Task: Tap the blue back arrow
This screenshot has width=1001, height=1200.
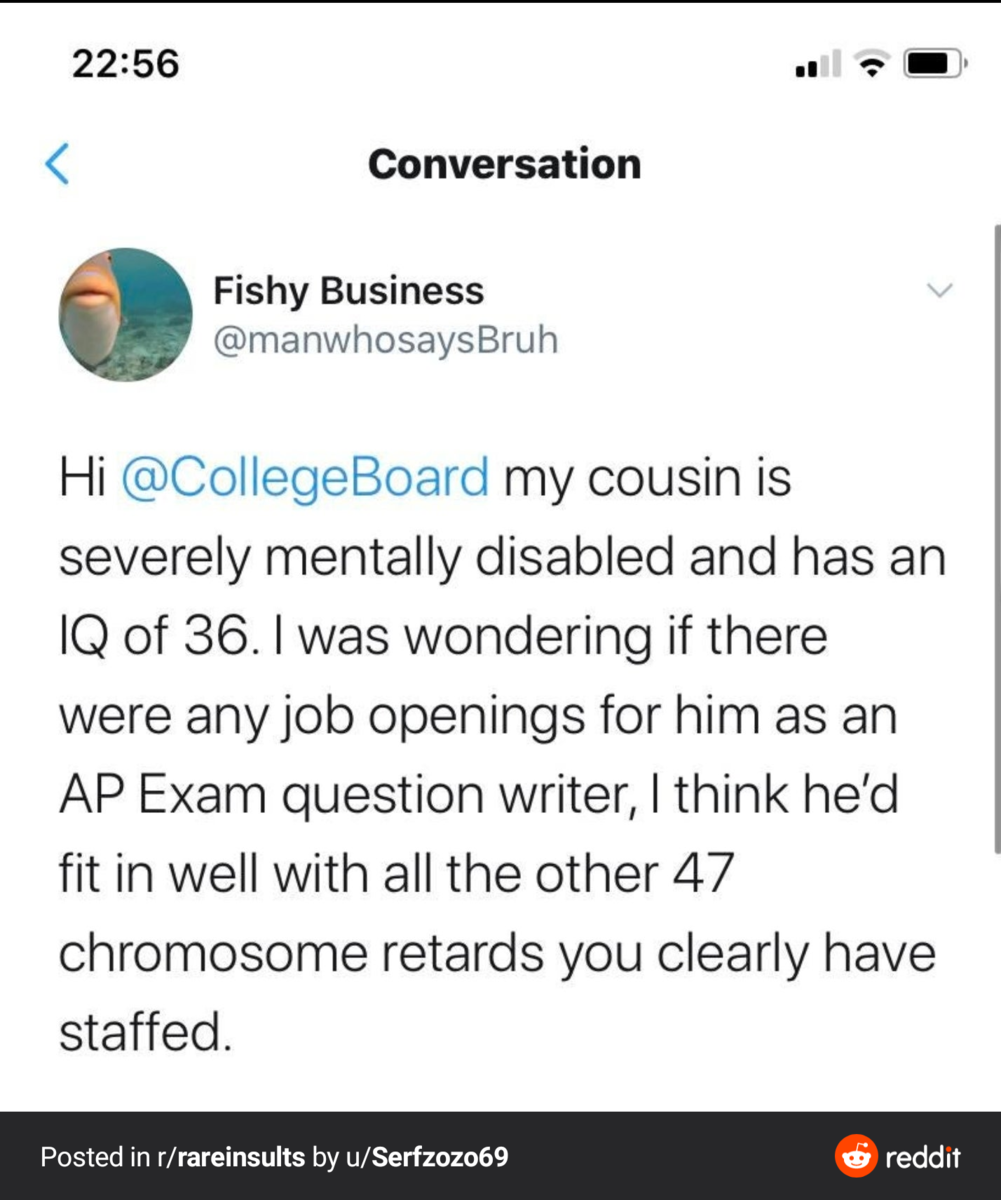Action: pos(57,164)
